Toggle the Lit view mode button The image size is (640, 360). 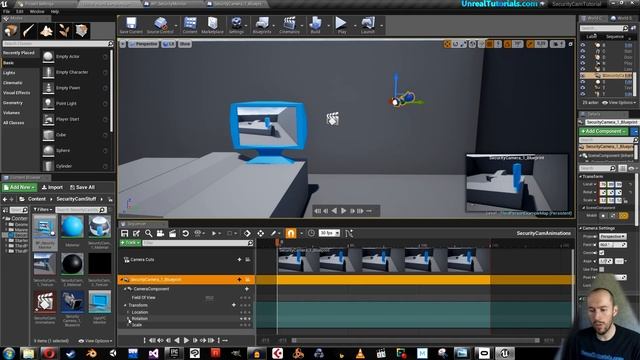169,44
